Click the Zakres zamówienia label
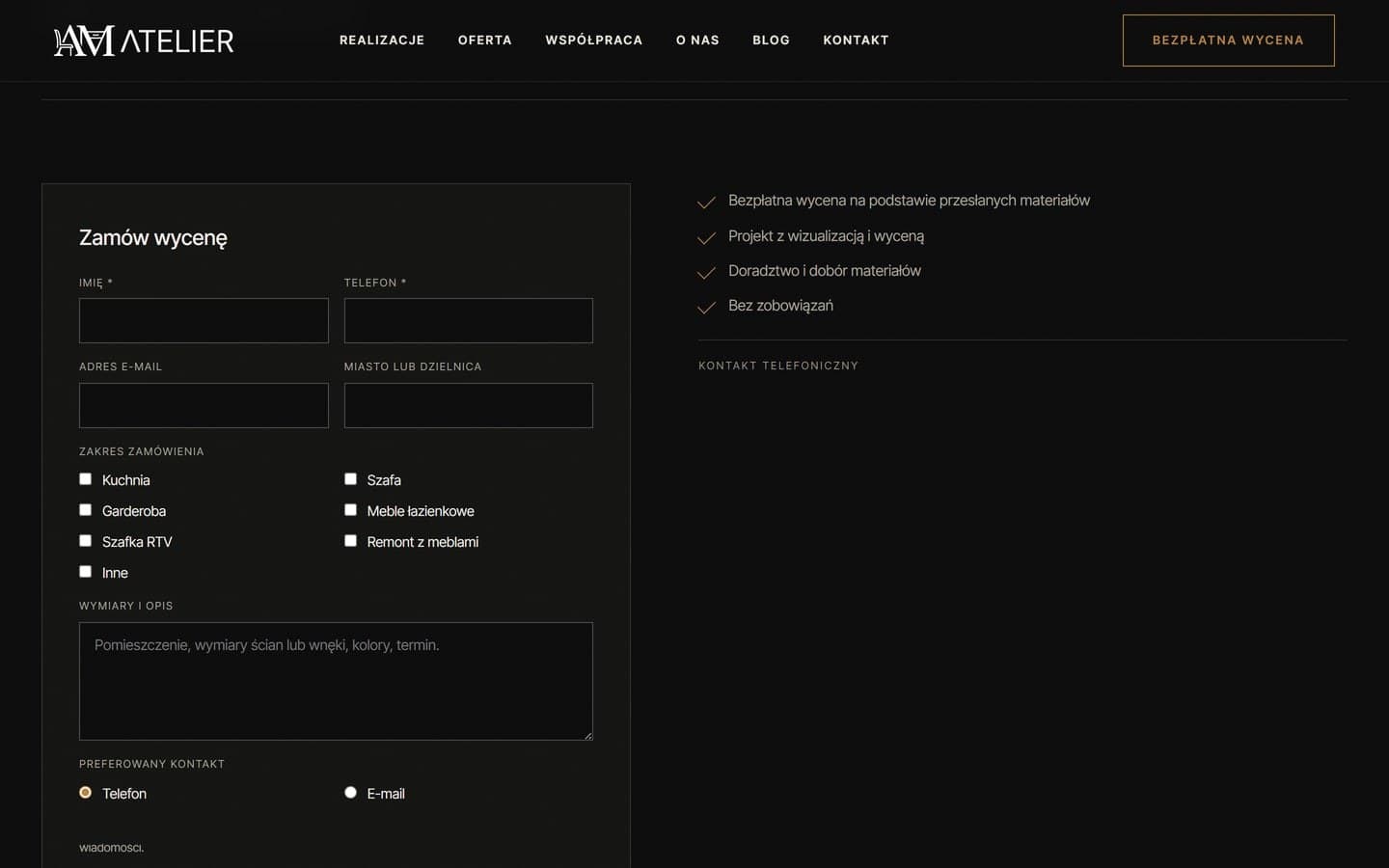The height and width of the screenshot is (868, 1389). point(142,451)
